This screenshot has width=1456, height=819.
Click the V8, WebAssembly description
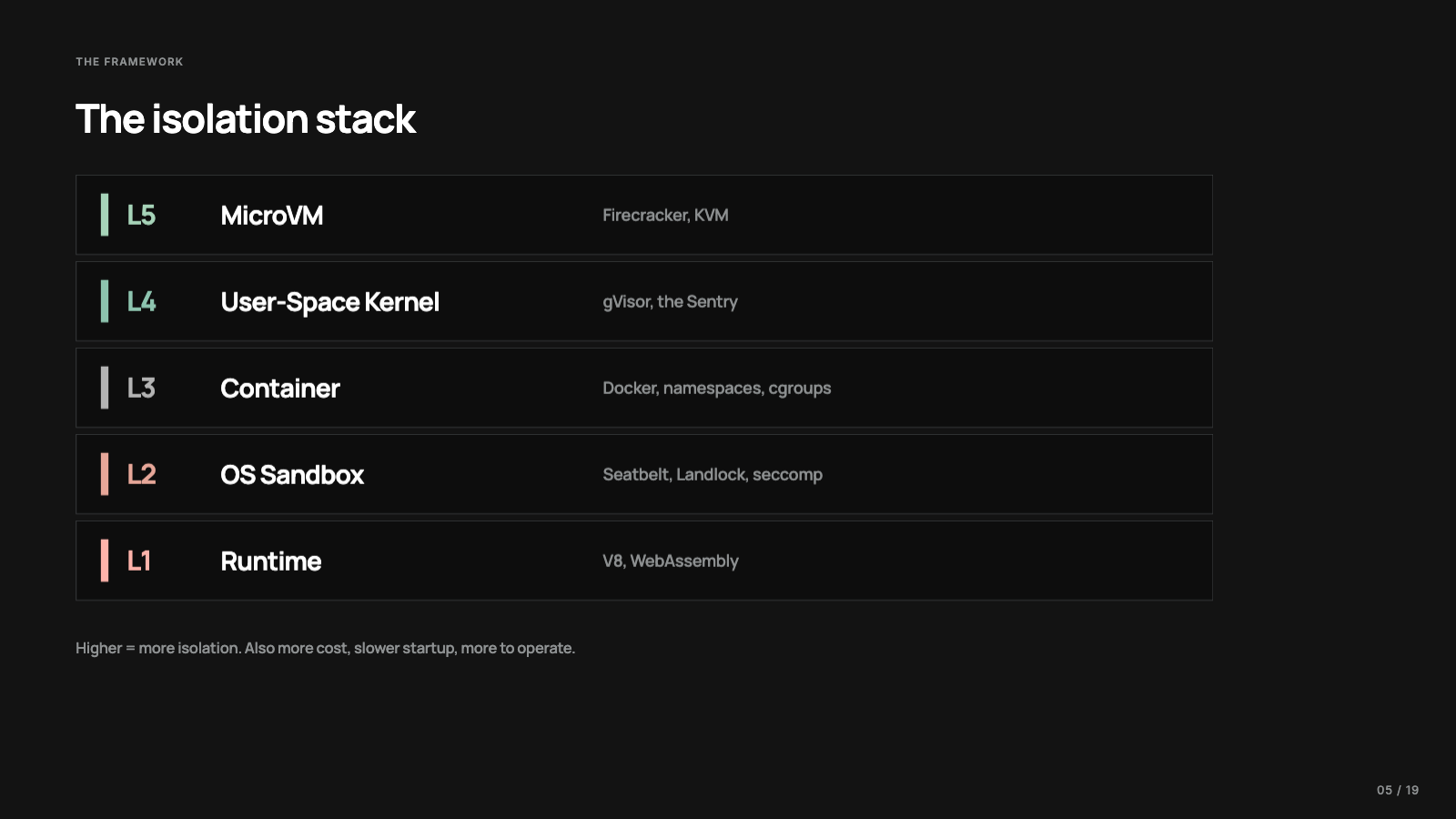click(x=671, y=561)
